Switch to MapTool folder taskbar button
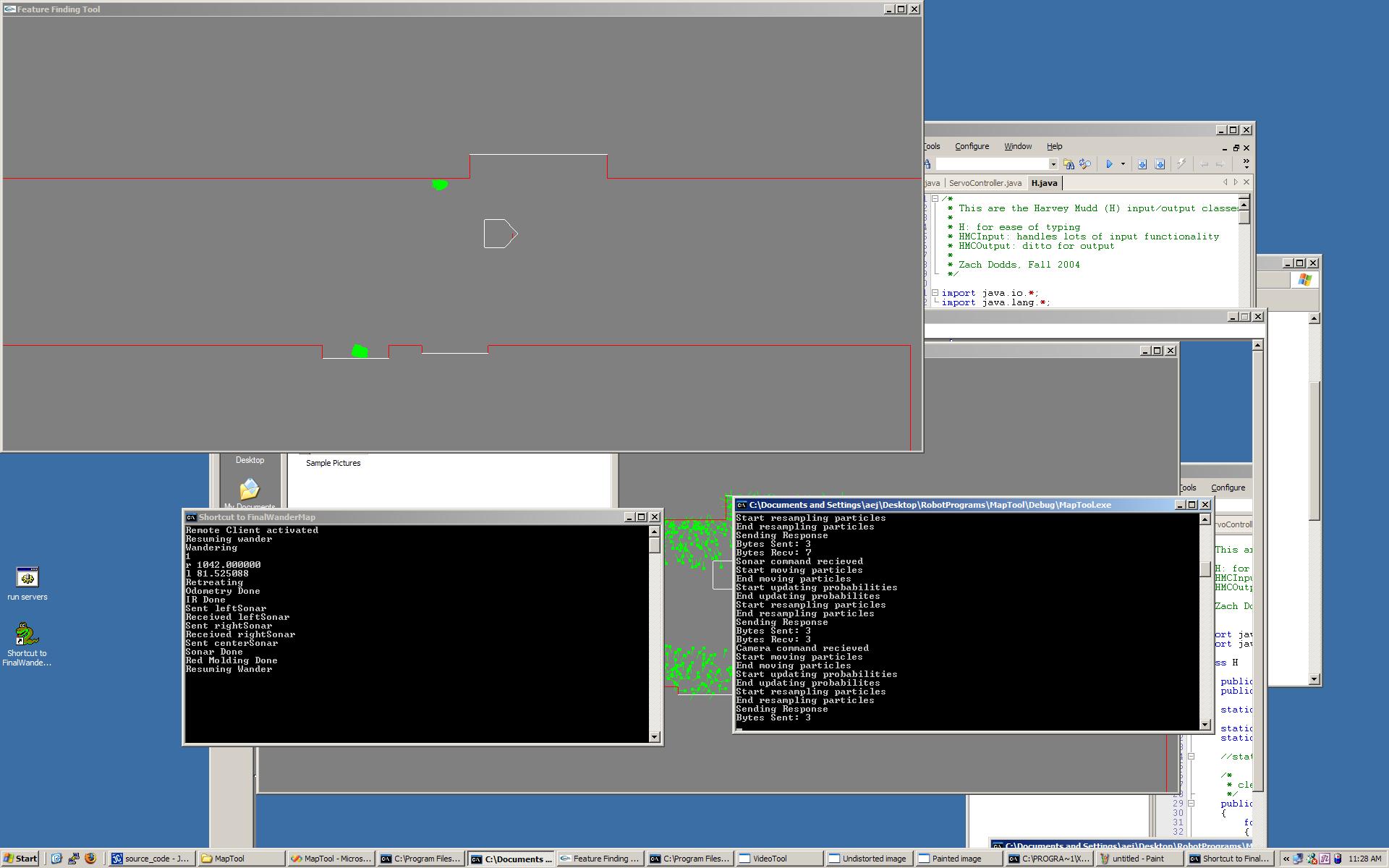Image resolution: width=1389 pixels, height=868 pixels. (240, 859)
